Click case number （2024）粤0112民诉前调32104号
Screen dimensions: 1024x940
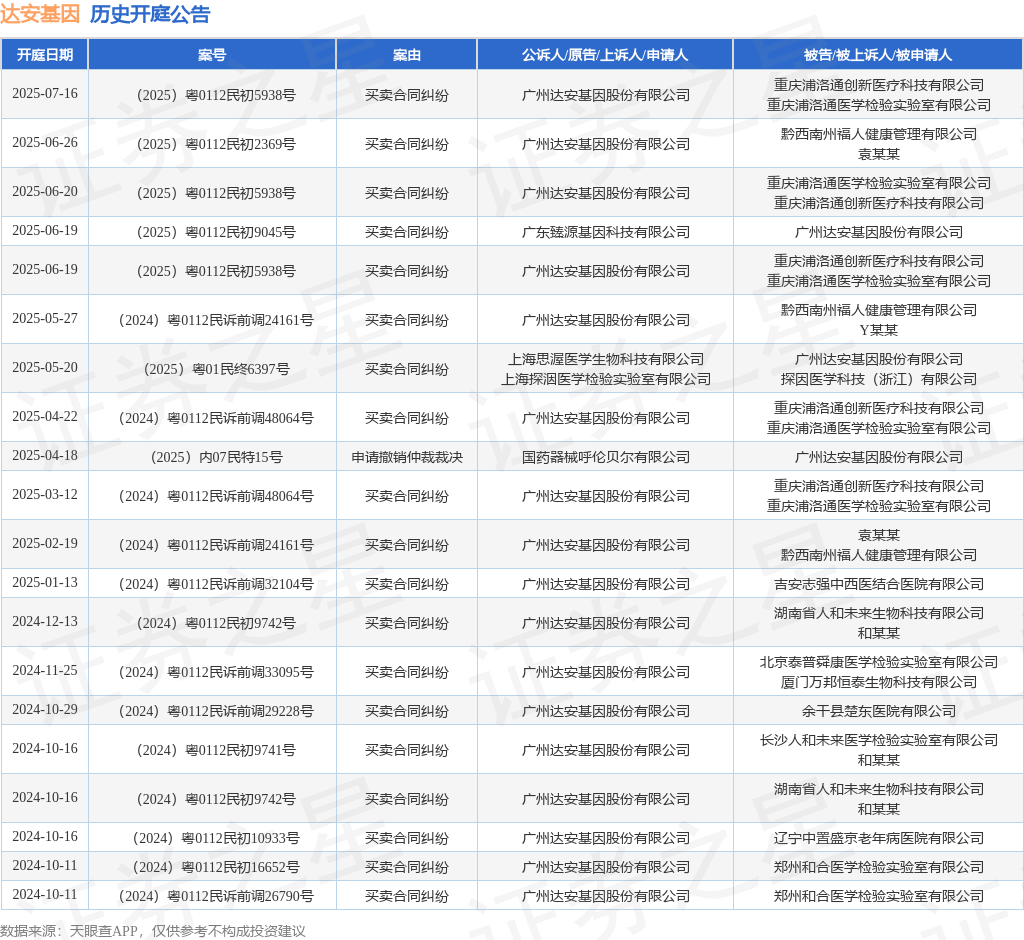click(212, 584)
